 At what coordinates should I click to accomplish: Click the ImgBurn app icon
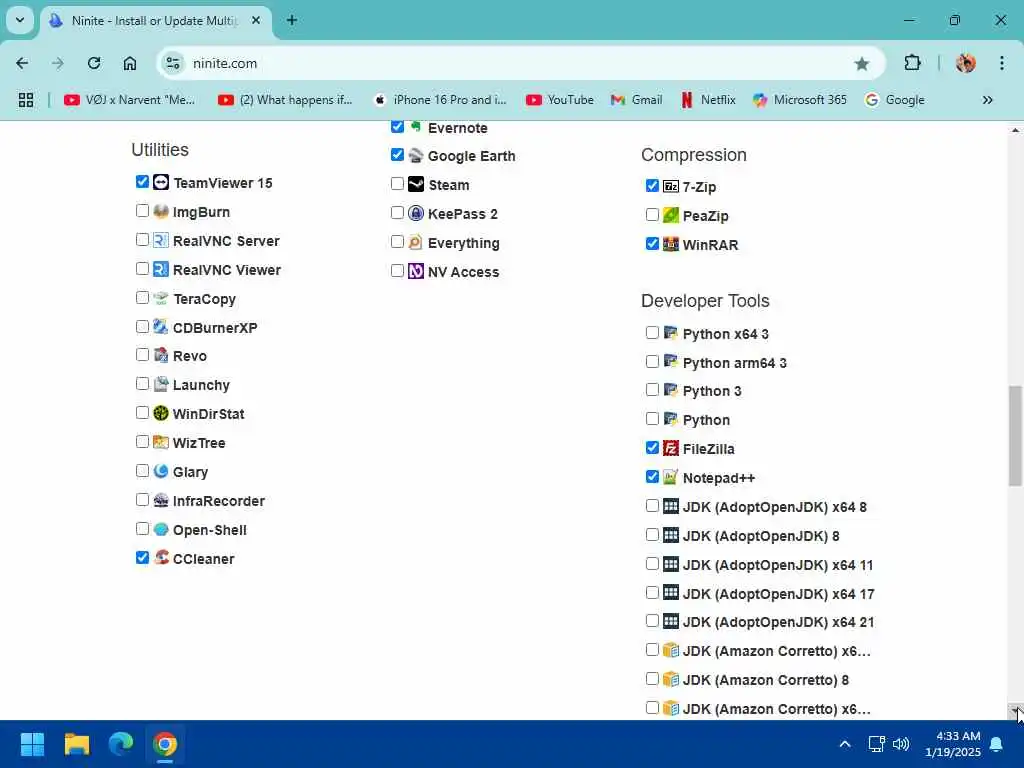pos(161,212)
